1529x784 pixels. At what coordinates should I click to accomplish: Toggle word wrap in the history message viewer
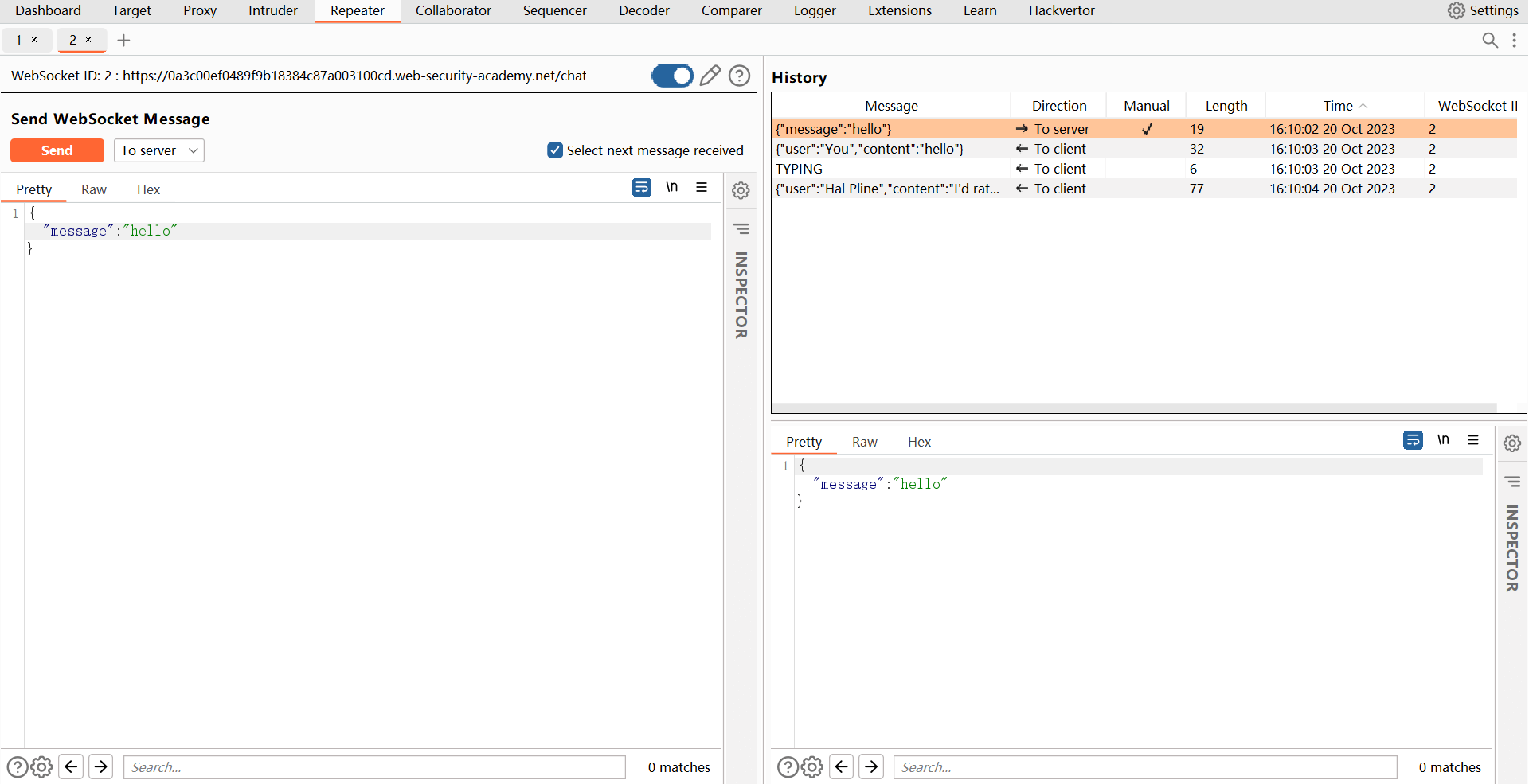click(x=1413, y=440)
